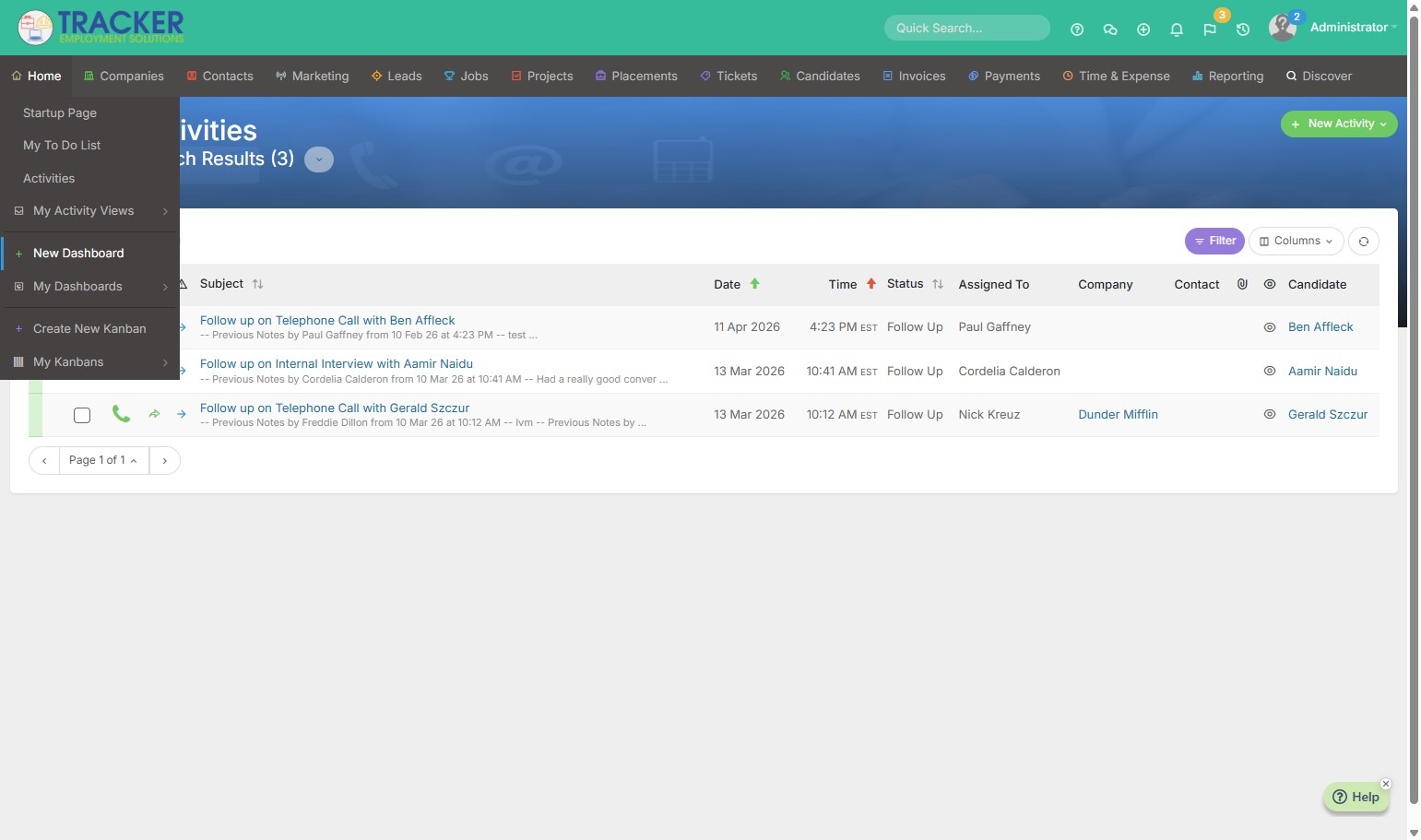Click the eye column header icon
The height and width of the screenshot is (840, 1421).
1269,284
